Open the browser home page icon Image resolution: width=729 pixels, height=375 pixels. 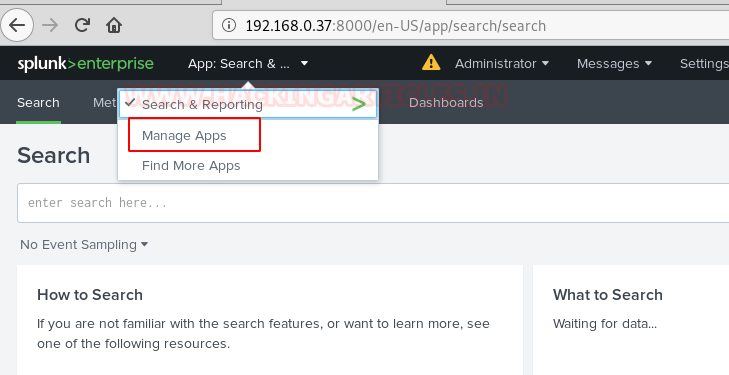114,25
